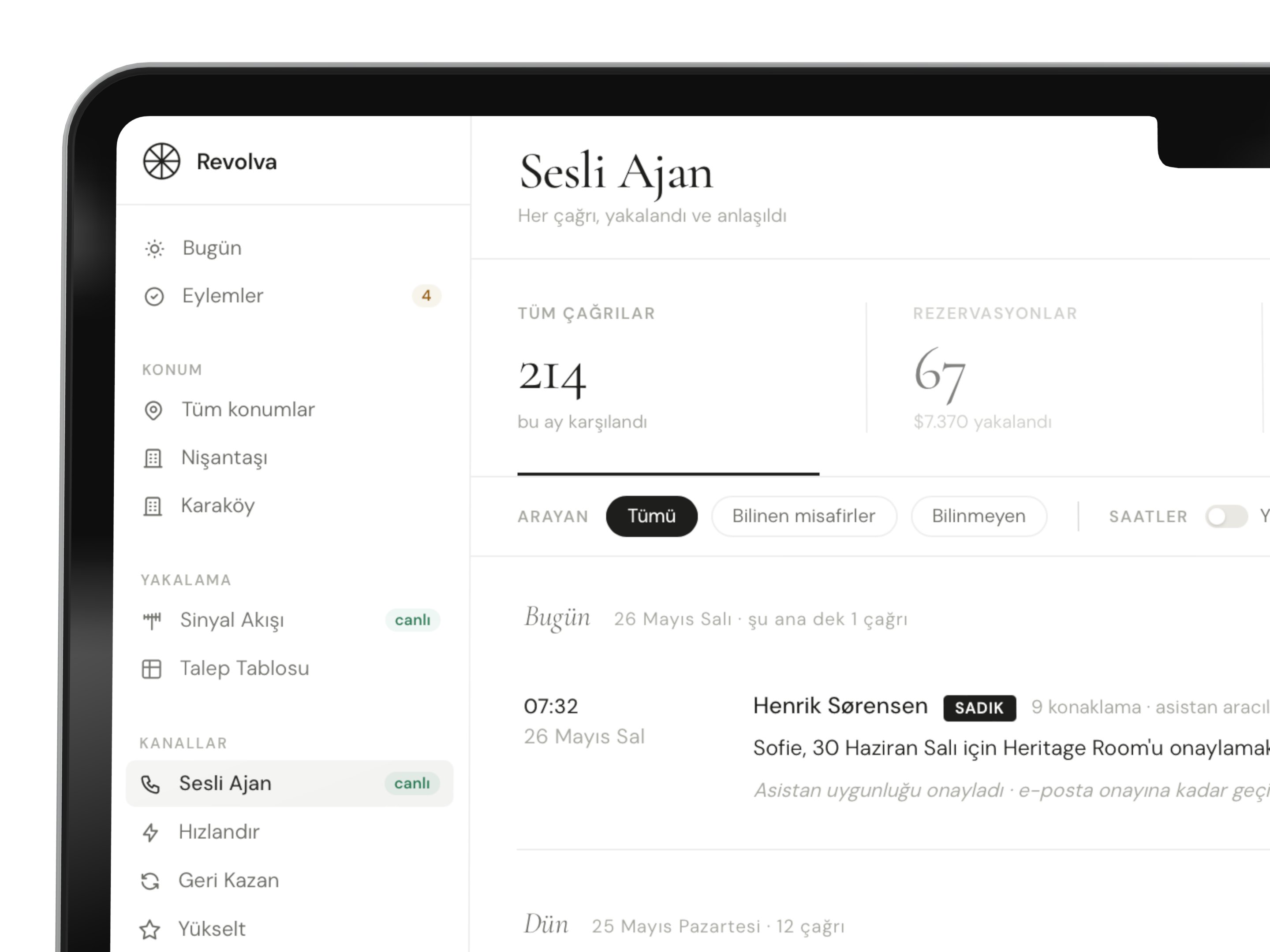The width and height of the screenshot is (1270, 952).
Task: Open the Yükselt channel
Action: (212, 929)
